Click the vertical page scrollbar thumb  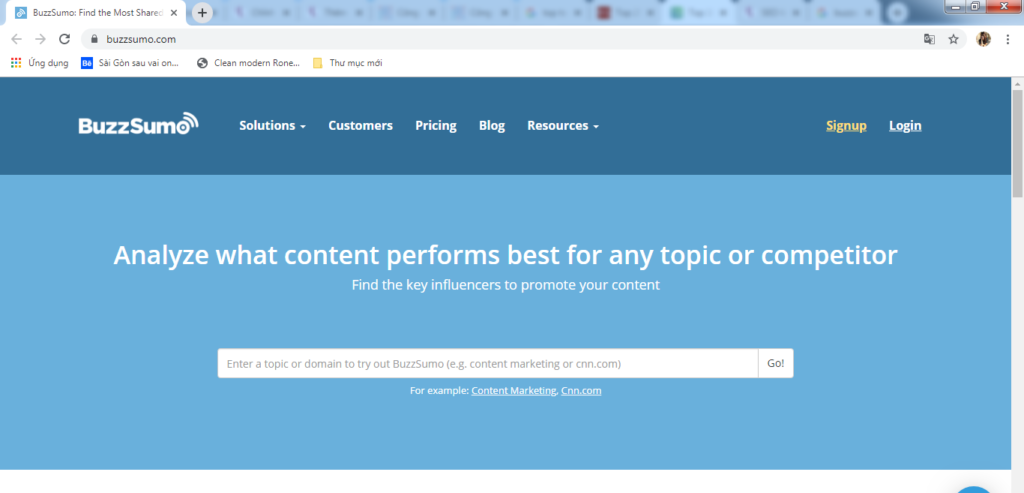tap(1017, 142)
